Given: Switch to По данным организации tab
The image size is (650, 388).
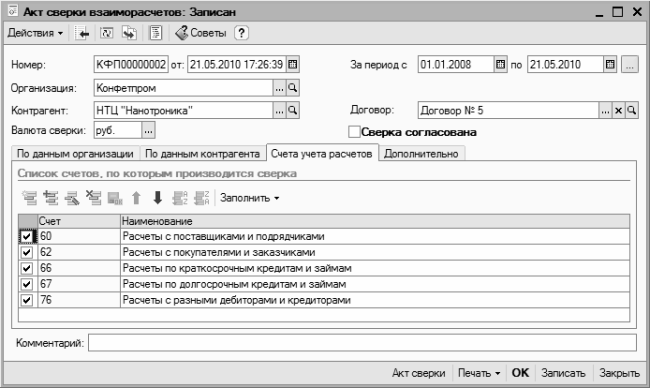Looking at the screenshot, I should [x=75, y=154].
